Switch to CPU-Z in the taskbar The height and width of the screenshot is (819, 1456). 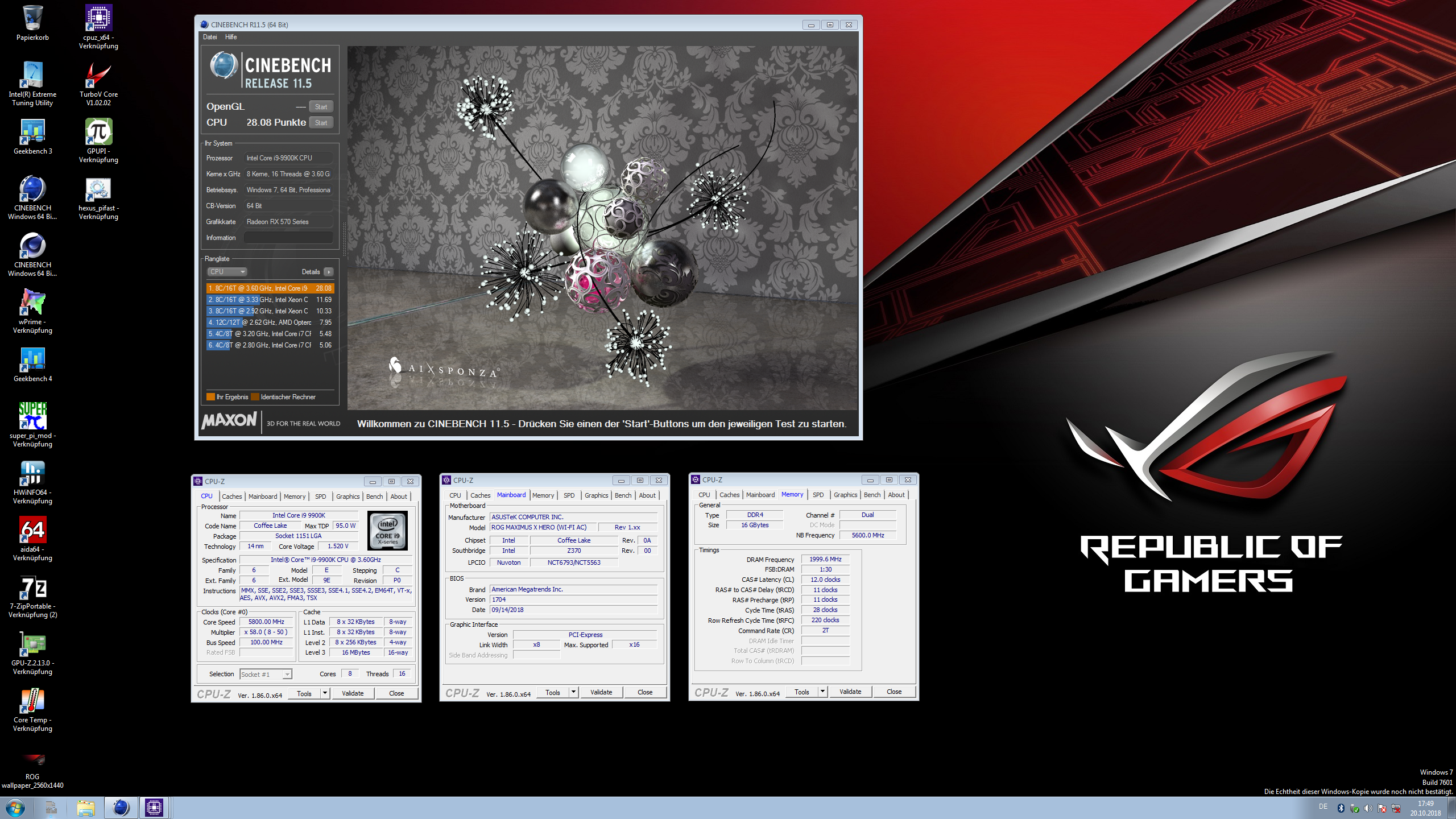[x=154, y=808]
